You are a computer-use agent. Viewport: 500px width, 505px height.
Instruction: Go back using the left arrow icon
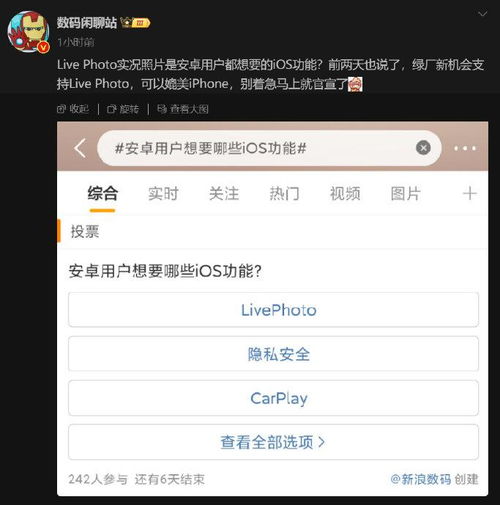point(80,148)
